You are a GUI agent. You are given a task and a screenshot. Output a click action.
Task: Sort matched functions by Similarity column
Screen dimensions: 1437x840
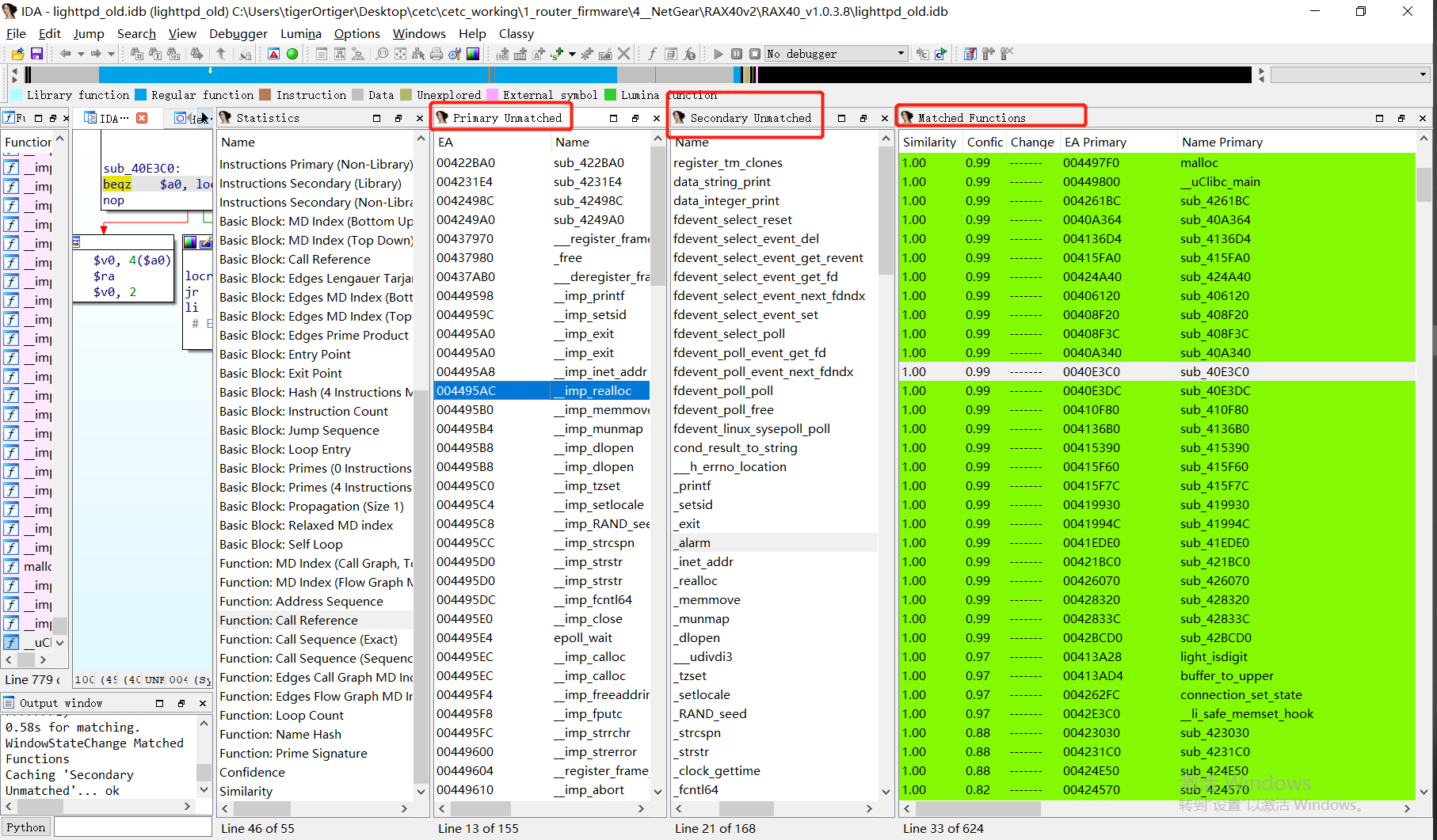click(929, 143)
